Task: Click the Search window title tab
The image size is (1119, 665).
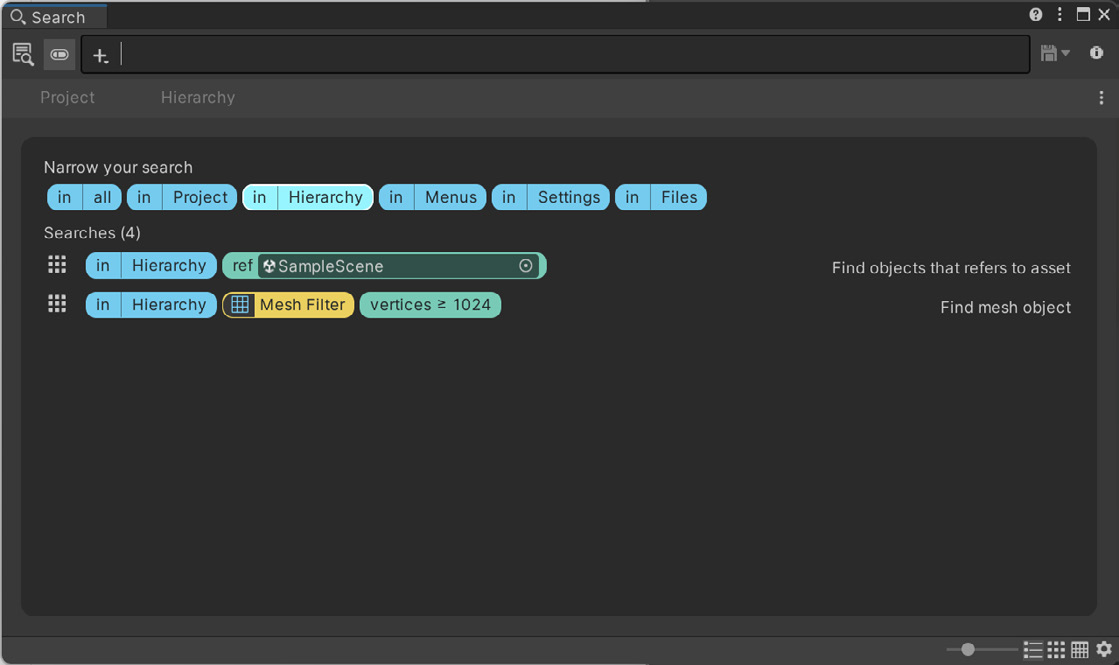Action: [54, 16]
